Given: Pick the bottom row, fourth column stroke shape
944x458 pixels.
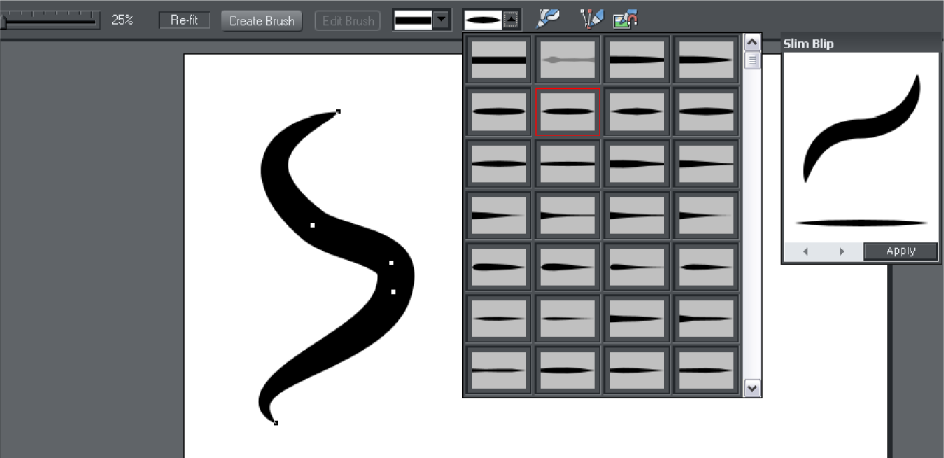Looking at the screenshot, I should coord(706,370).
